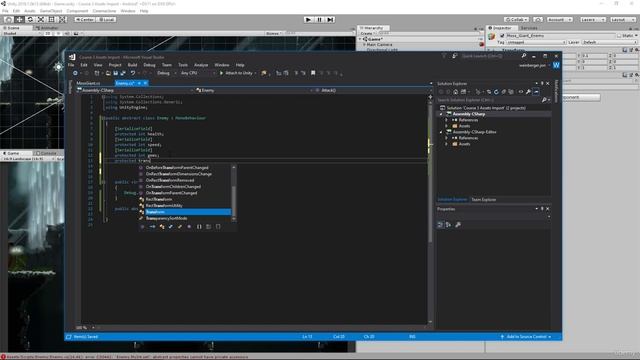Open Visual Studio's Project menu
This screenshot has height=360, width=640.
point(115,65)
